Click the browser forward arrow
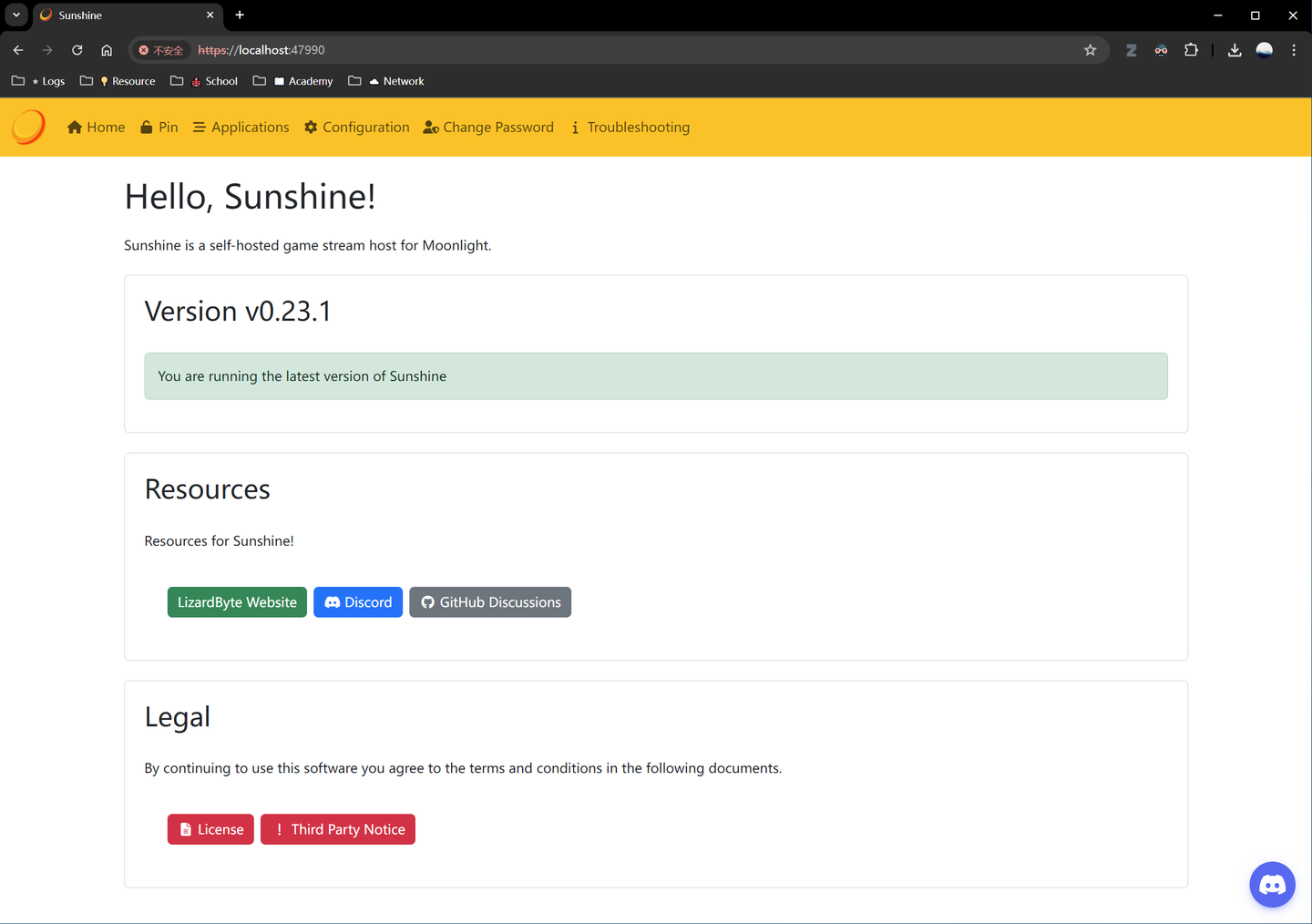This screenshot has height=924, width=1312. coord(47,50)
